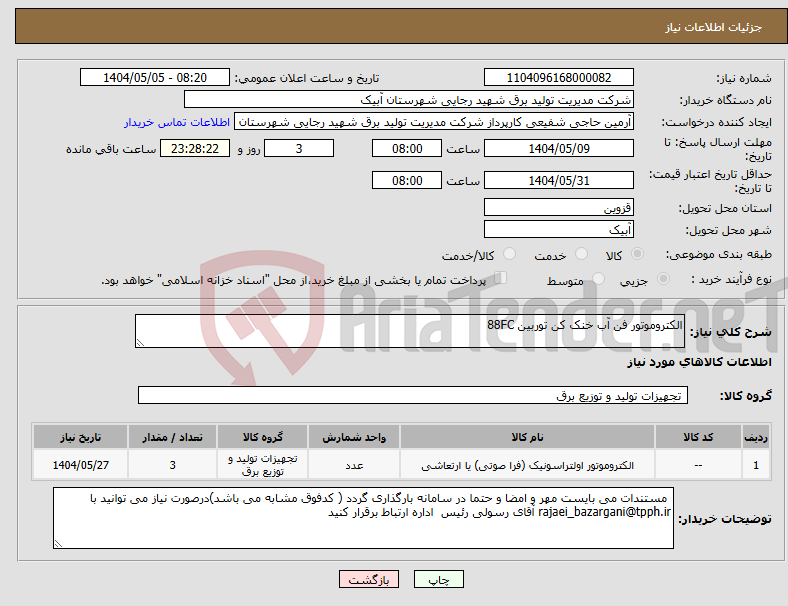
Task: Click the remaining days field showing 3
Action: (x=299, y=149)
